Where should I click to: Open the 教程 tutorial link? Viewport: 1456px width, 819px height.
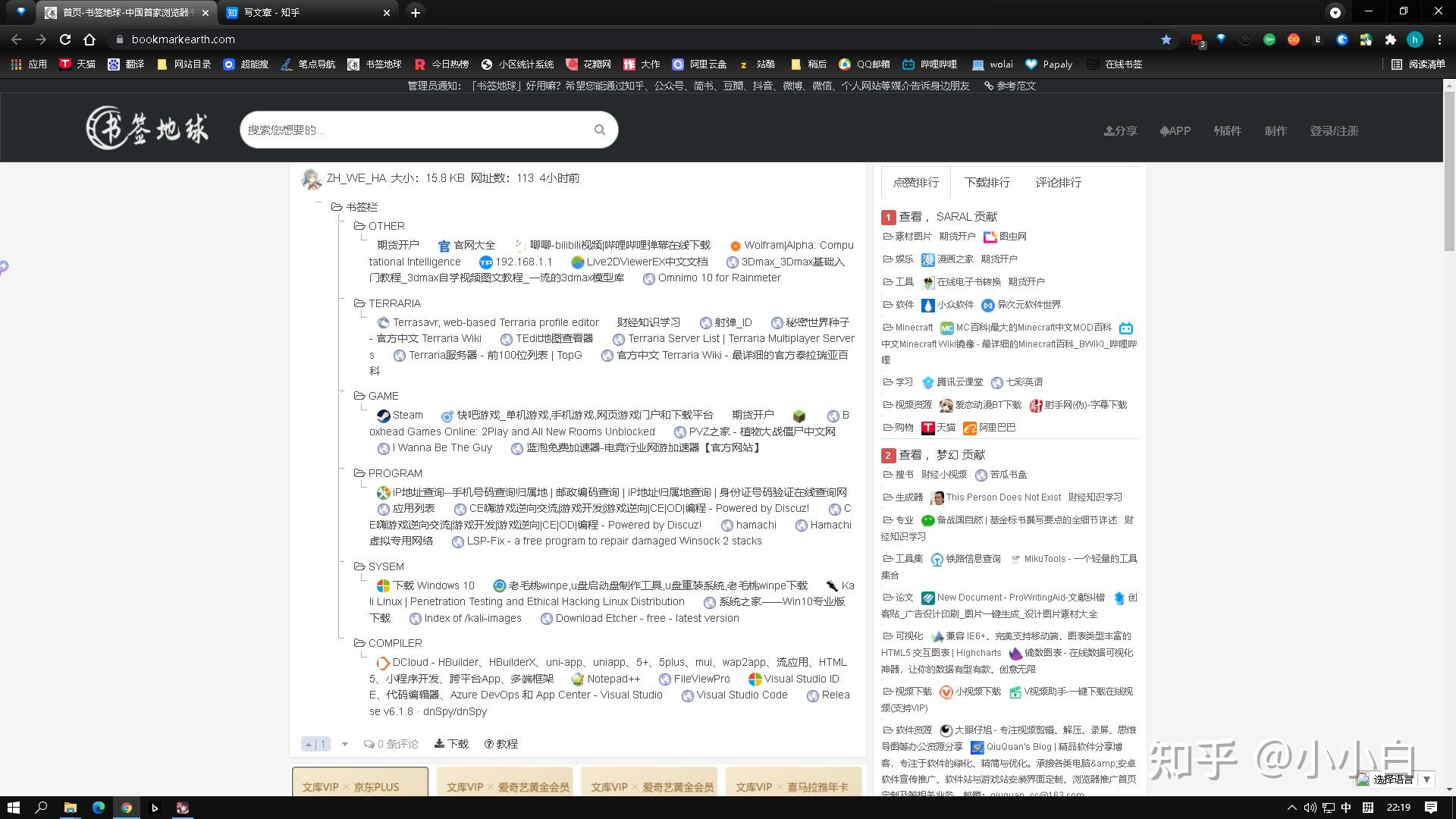pyautogui.click(x=501, y=744)
